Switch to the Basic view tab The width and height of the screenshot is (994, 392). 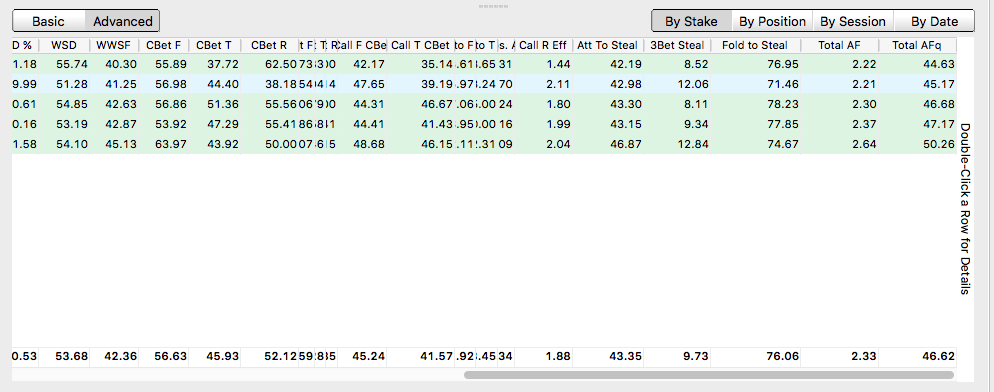(49, 21)
